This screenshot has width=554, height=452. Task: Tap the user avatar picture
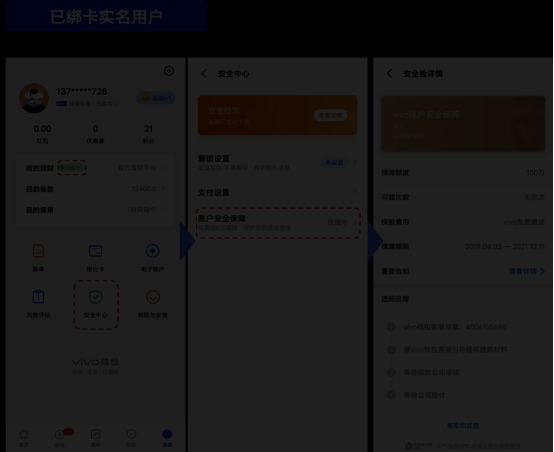pyautogui.click(x=34, y=98)
